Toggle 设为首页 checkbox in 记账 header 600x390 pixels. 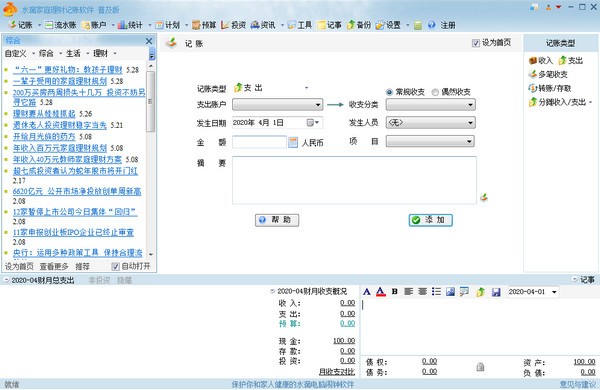[476, 43]
